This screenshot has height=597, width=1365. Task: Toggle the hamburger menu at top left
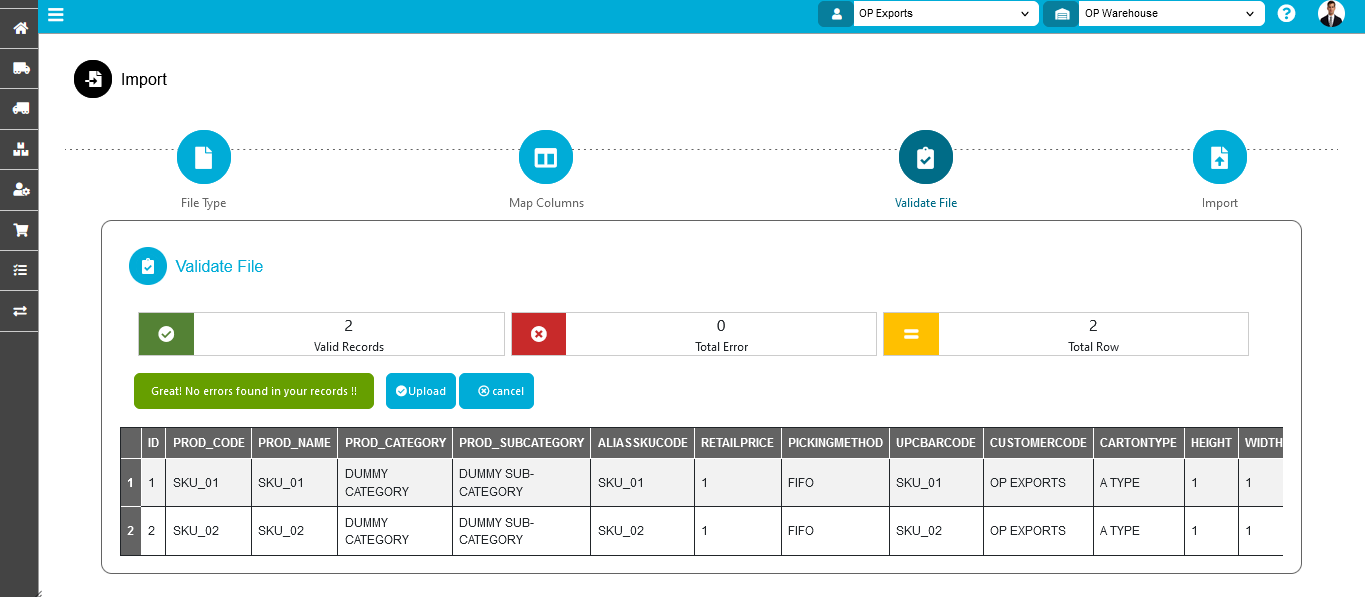pyautogui.click(x=56, y=14)
